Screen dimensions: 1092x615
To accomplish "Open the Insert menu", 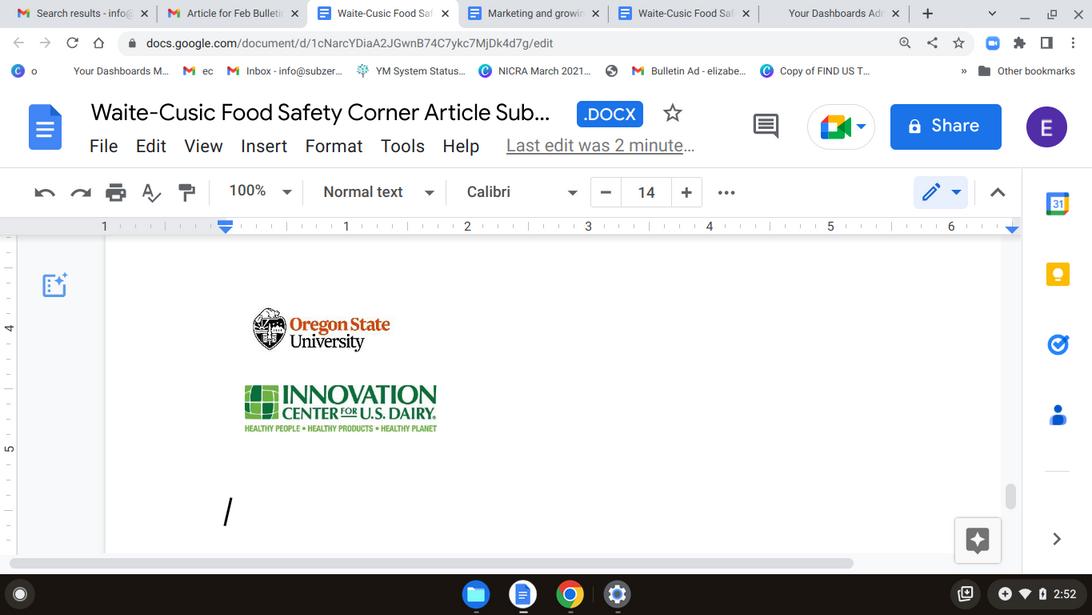I will [x=264, y=146].
